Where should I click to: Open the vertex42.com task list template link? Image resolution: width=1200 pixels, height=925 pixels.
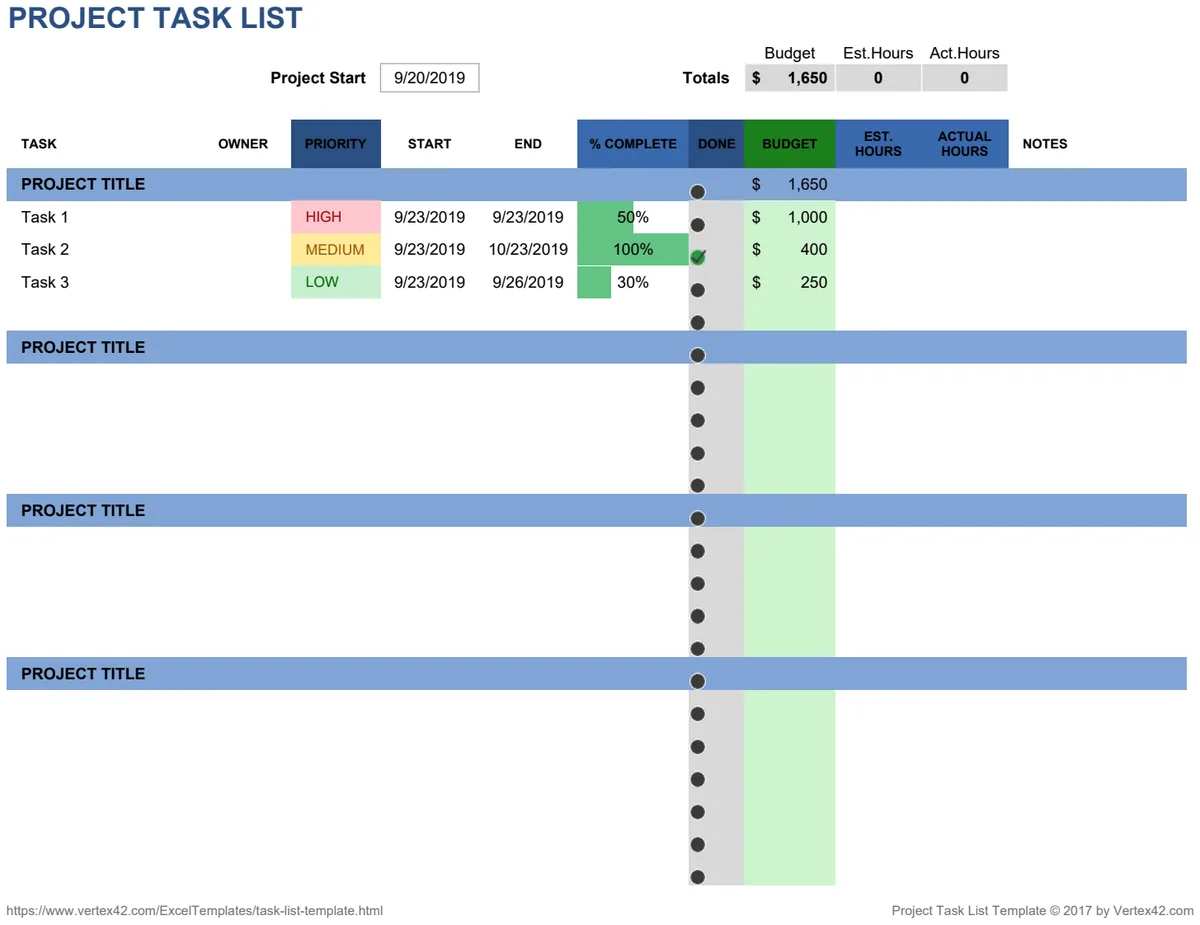pos(195,911)
